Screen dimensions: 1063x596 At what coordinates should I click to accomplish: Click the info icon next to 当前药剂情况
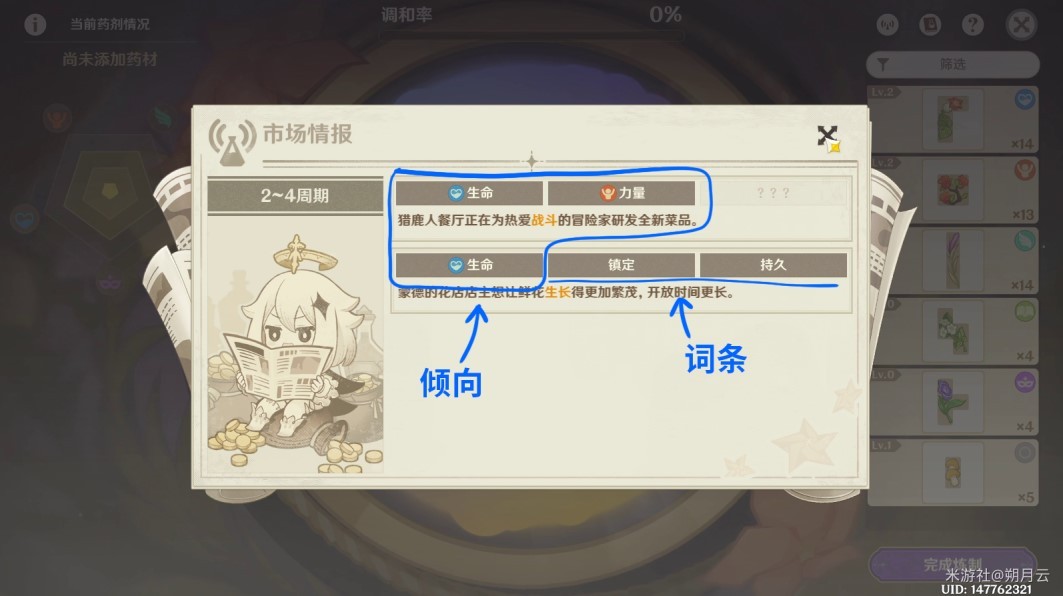pos(35,24)
